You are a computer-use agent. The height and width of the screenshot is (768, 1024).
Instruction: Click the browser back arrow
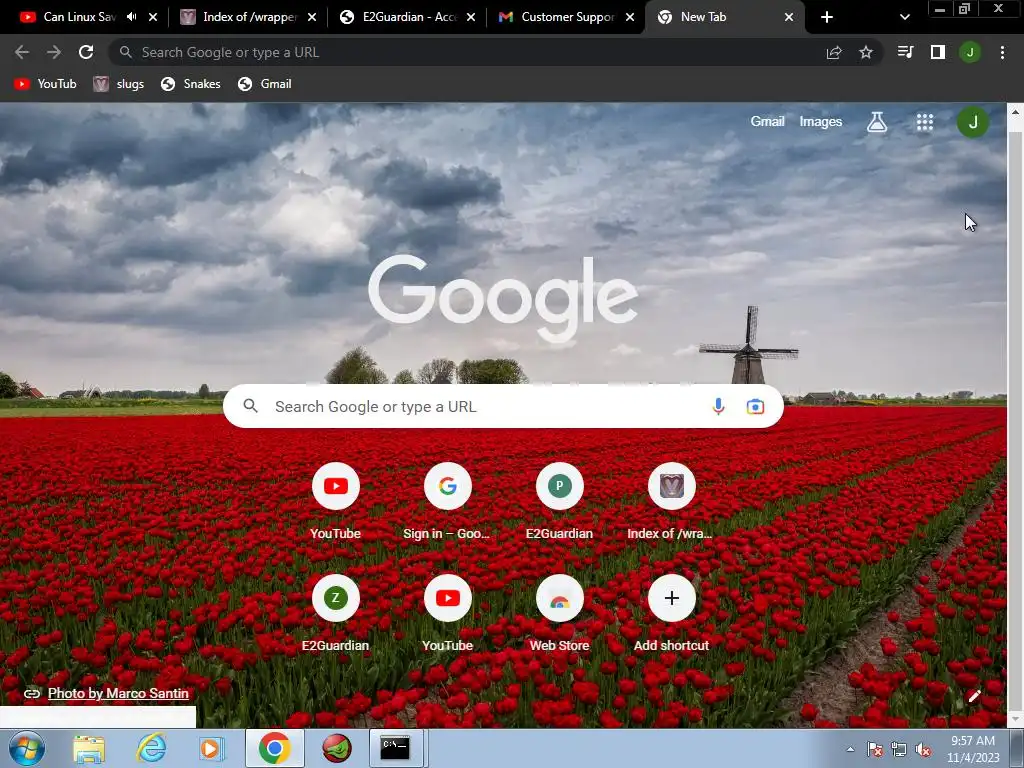[22, 52]
